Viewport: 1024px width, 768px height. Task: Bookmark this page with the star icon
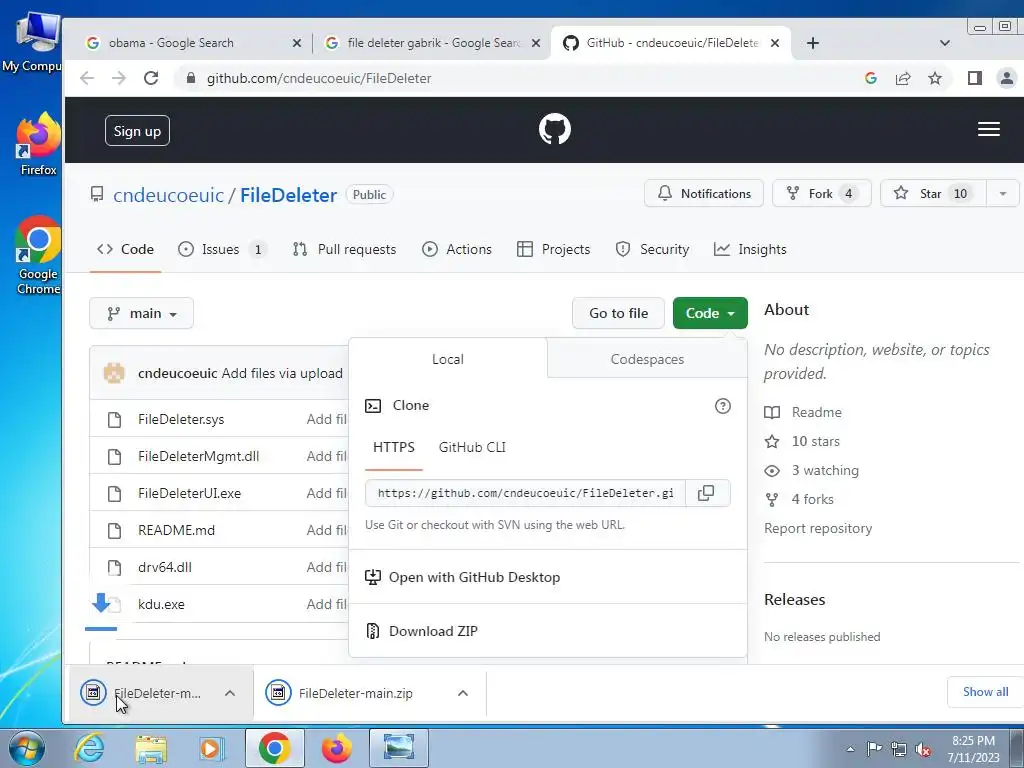point(935,78)
